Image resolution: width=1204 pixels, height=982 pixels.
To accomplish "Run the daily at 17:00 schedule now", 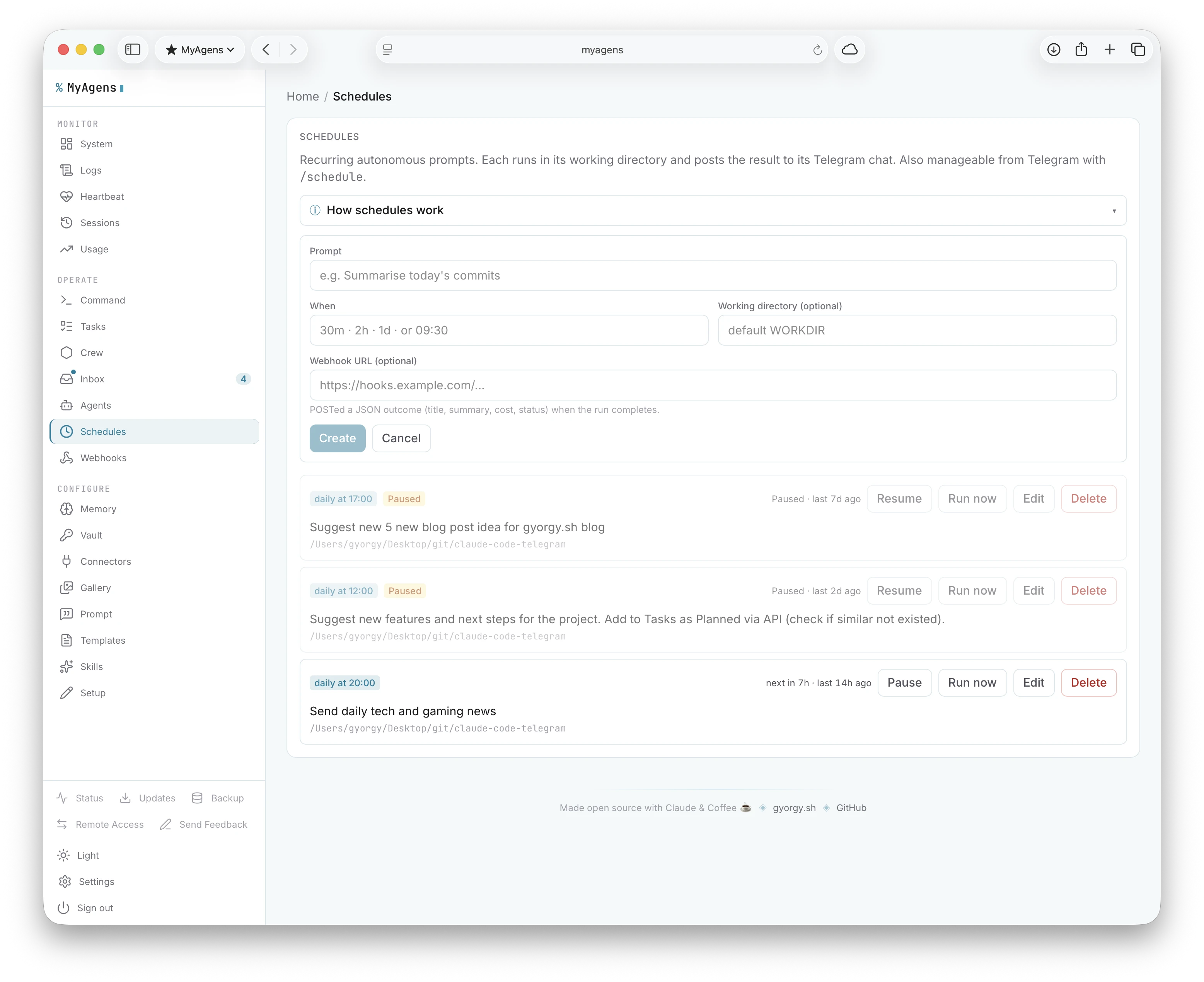I will [972, 499].
